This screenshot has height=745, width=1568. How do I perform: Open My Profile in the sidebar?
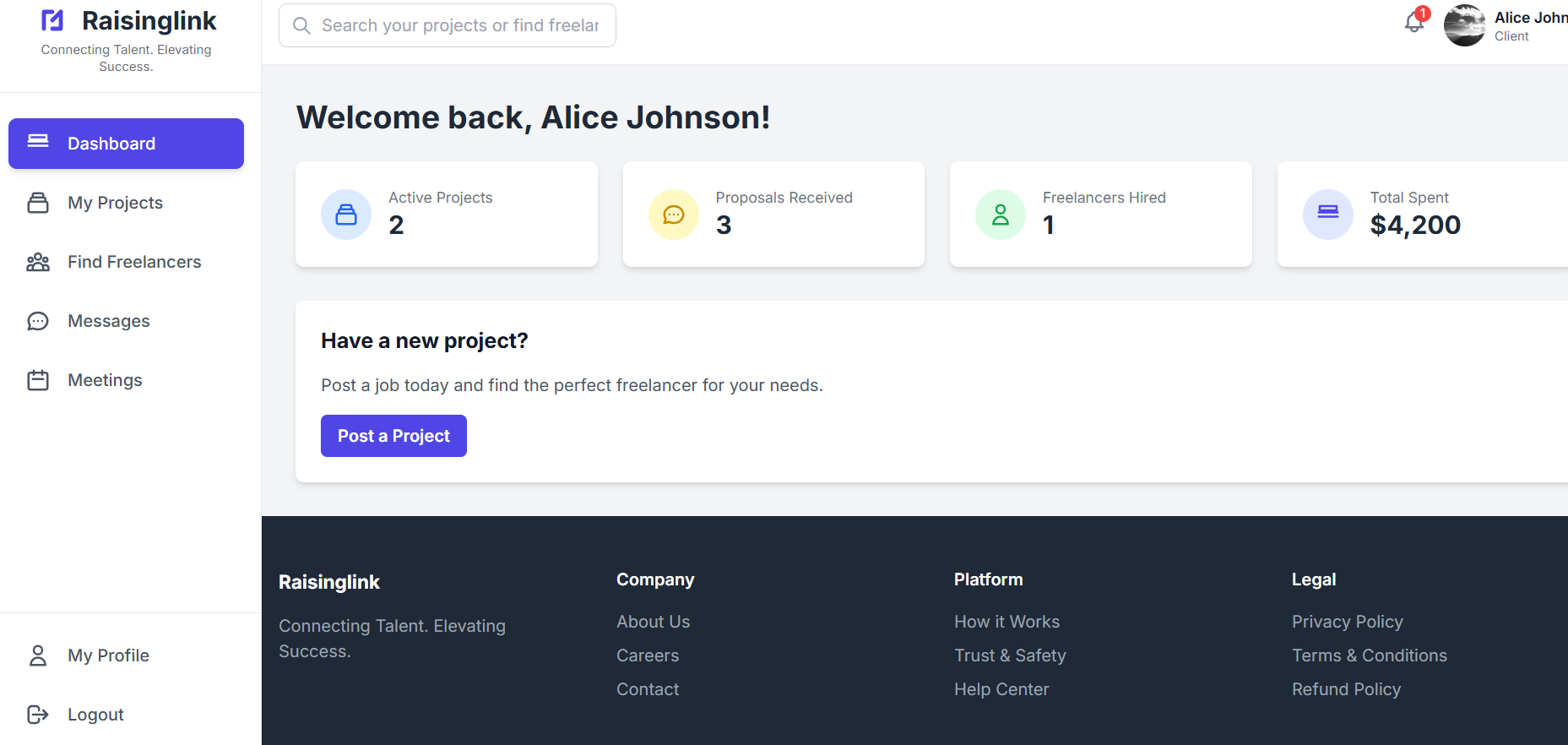[126, 655]
